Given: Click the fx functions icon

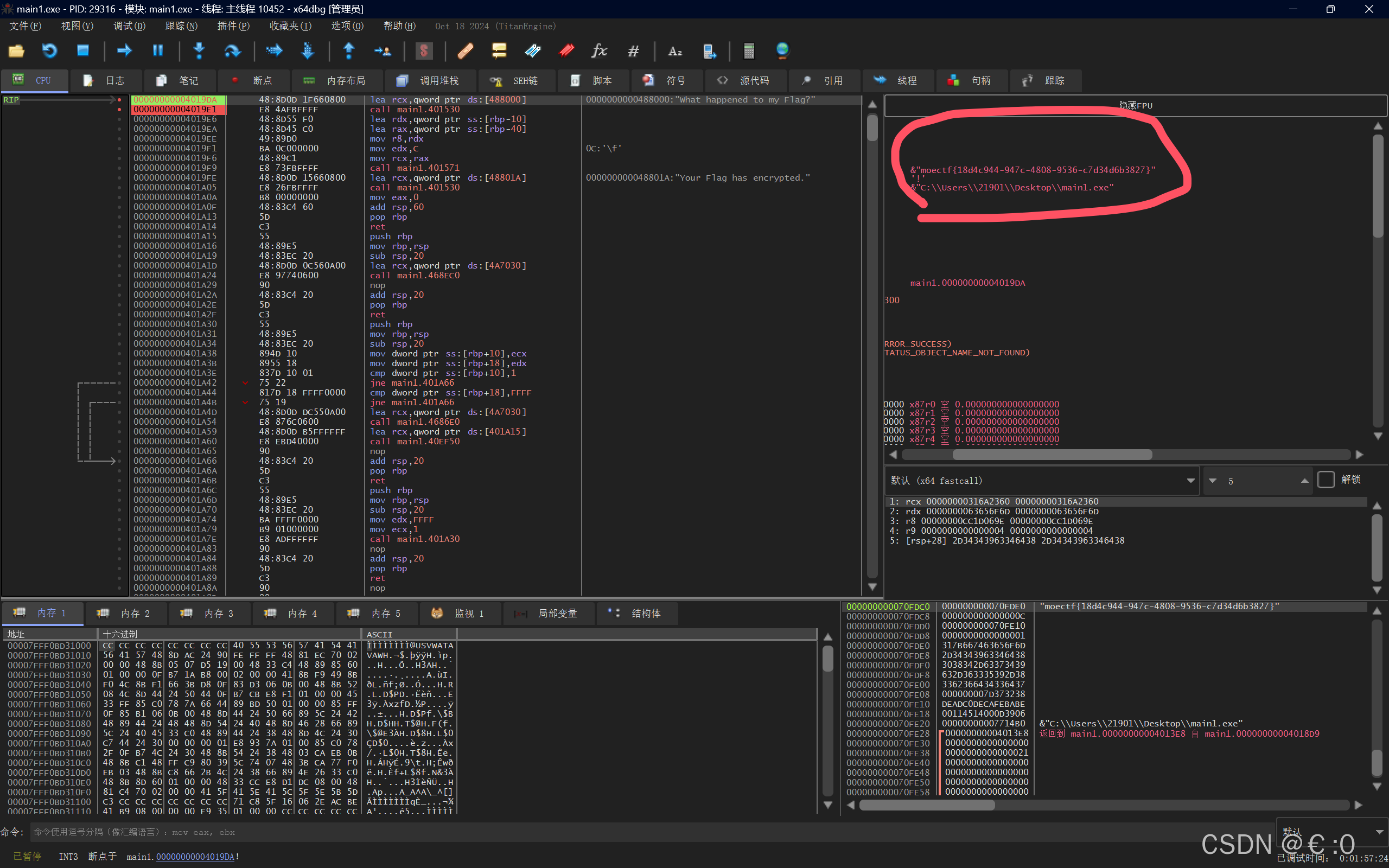Looking at the screenshot, I should (x=598, y=51).
